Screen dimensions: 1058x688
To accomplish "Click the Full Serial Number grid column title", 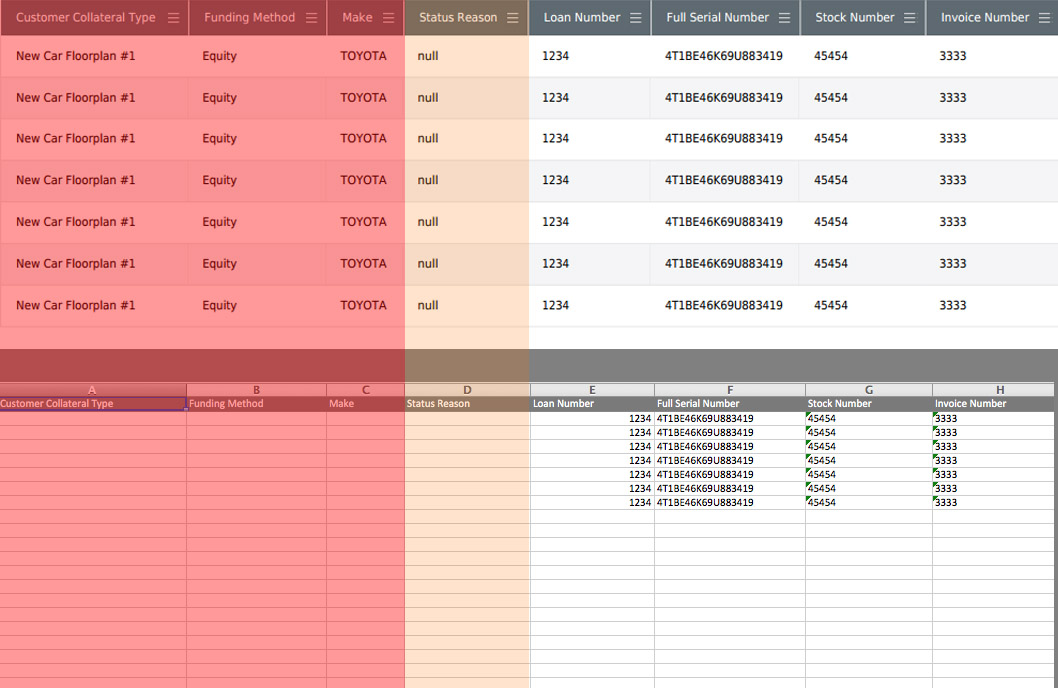I will (717, 18).
